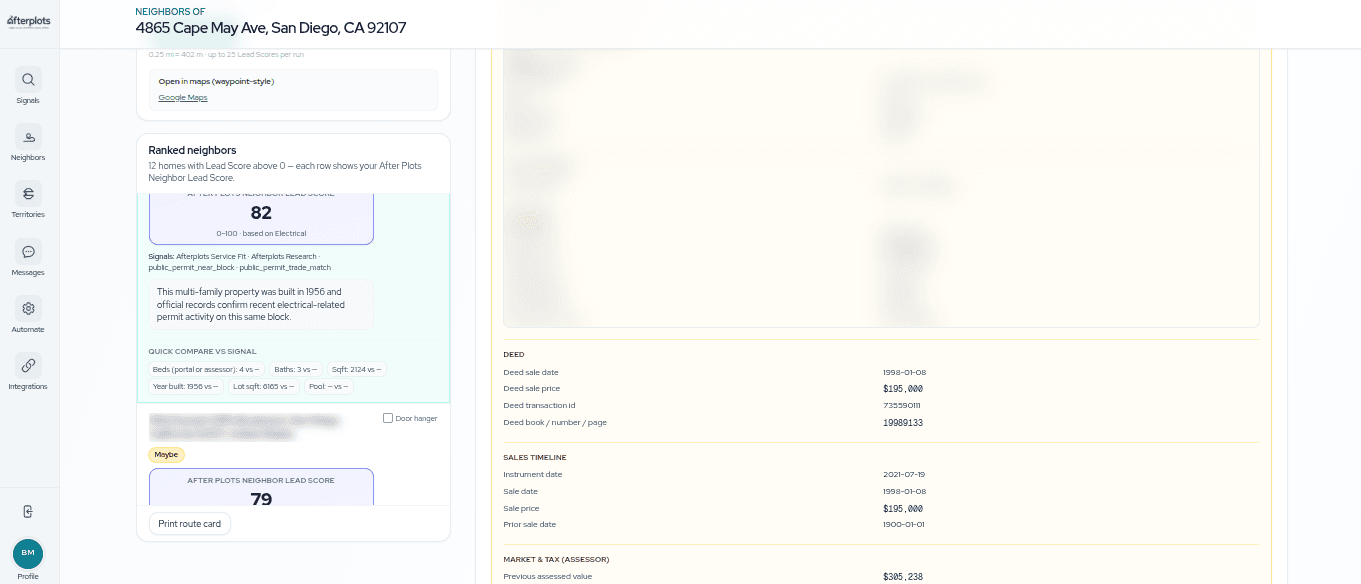
Task: Open the Automate gear icon
Action: [28, 309]
